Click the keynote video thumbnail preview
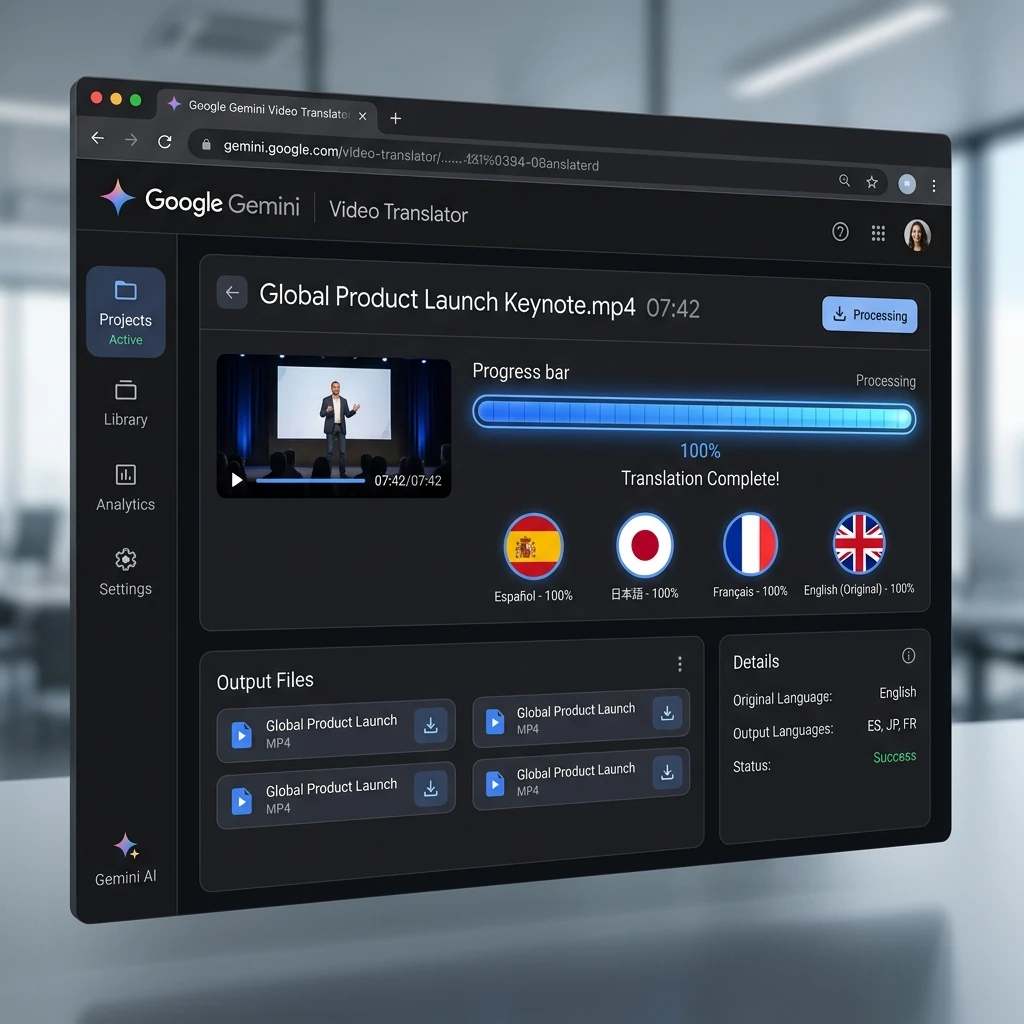This screenshot has width=1024, height=1024. click(334, 426)
